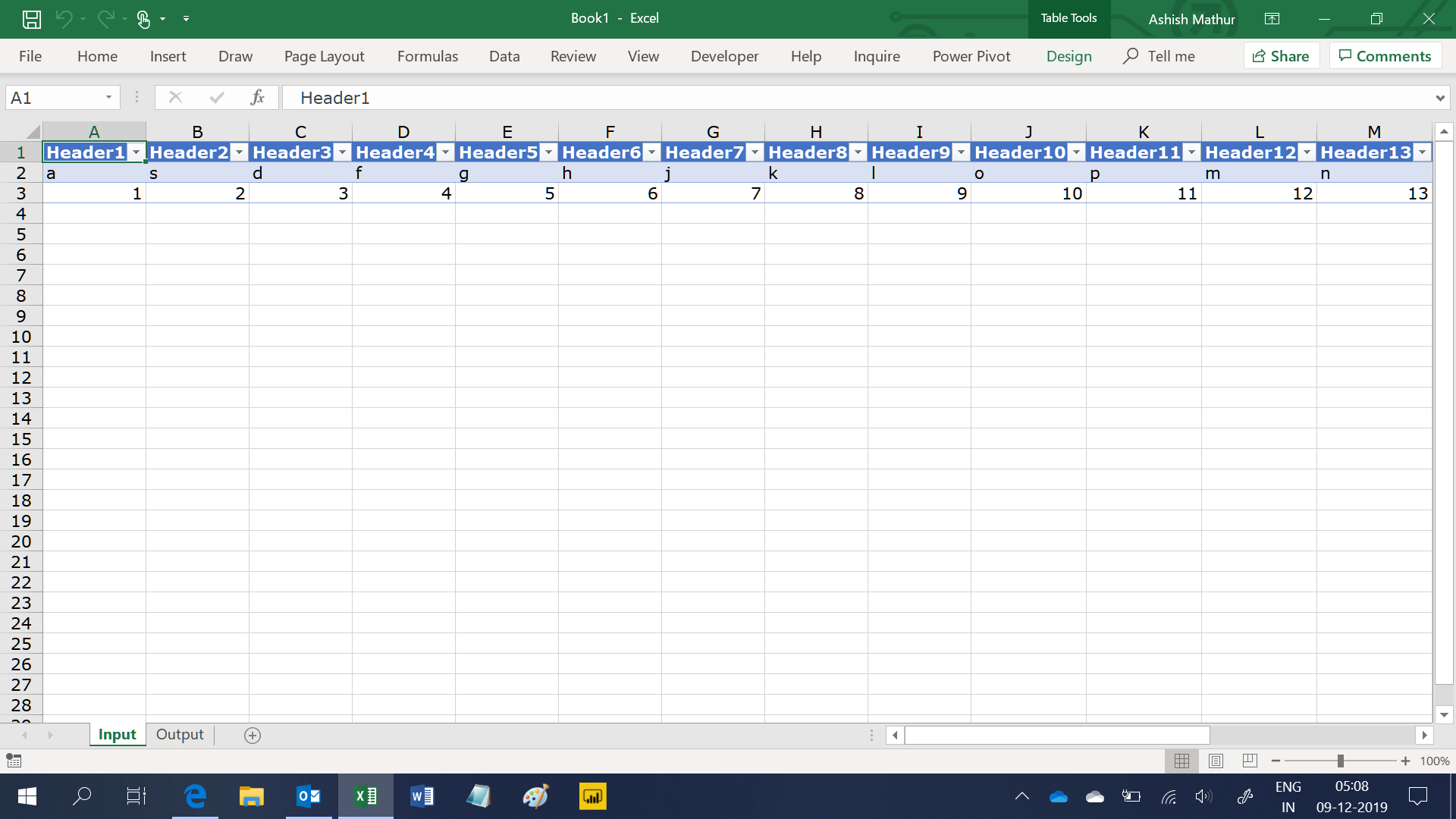Click horizontal scrollbar left arrow
Screen dimensions: 1456x819
(x=895, y=735)
